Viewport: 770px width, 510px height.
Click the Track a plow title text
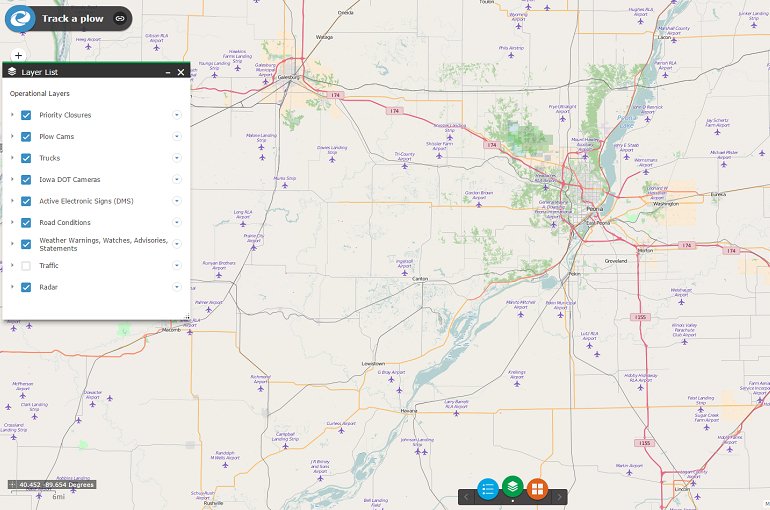pyautogui.click(x=73, y=19)
